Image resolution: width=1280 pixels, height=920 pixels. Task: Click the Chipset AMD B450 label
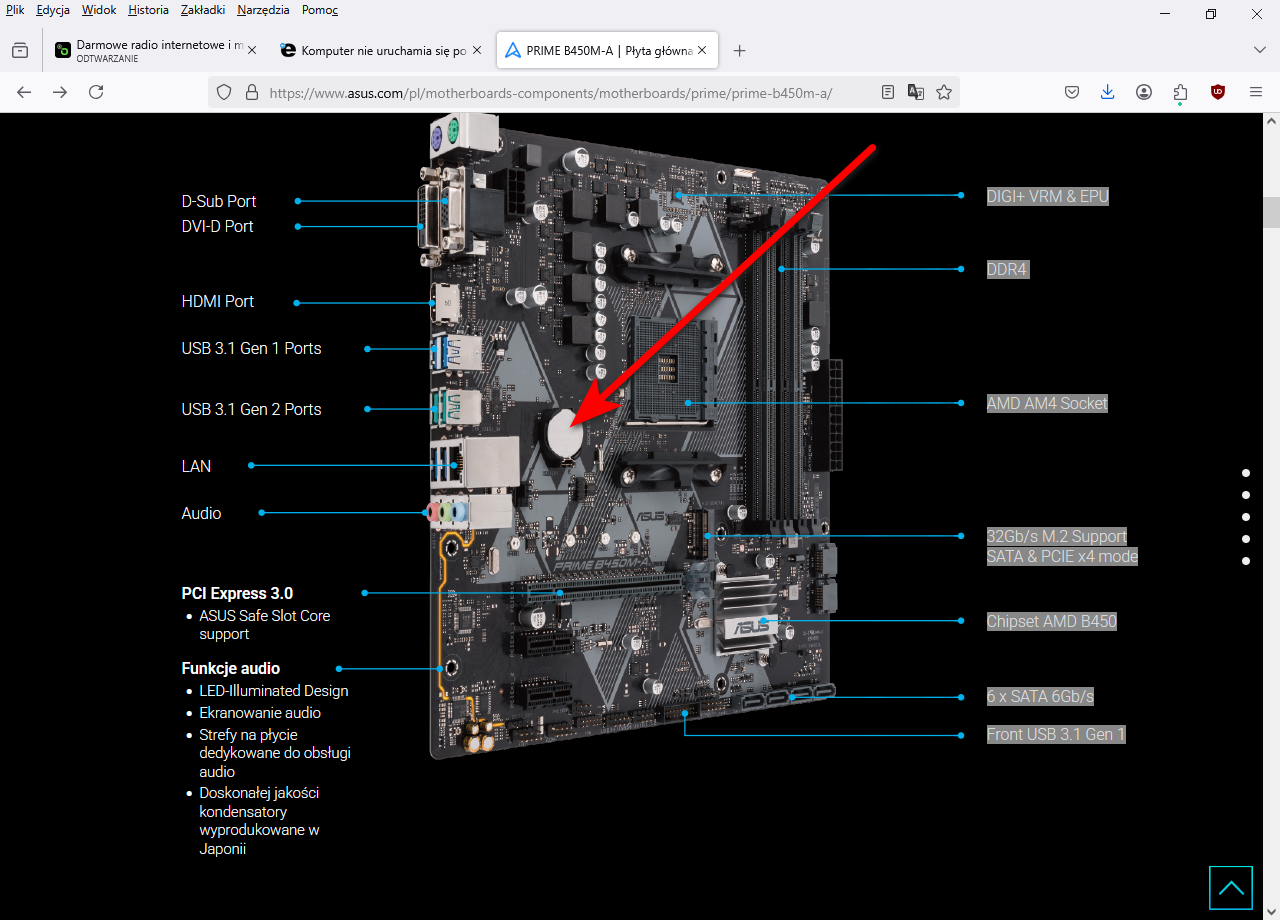coord(1052,621)
